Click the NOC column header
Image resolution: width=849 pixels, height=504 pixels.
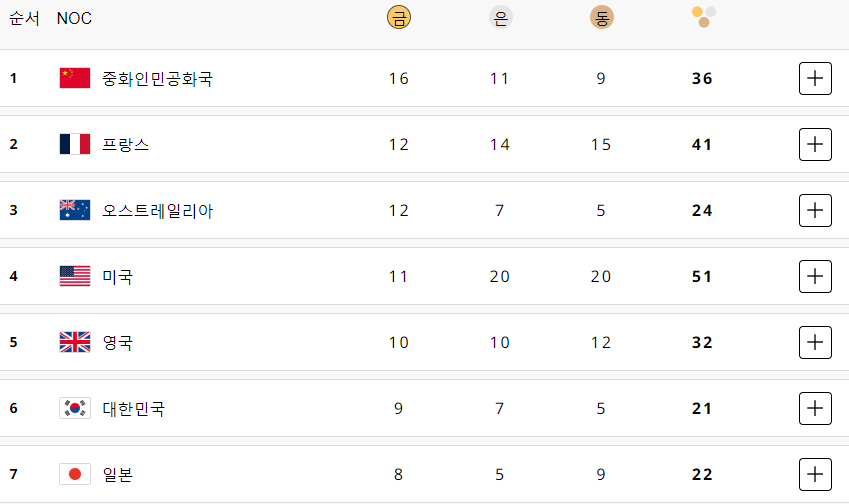74,18
